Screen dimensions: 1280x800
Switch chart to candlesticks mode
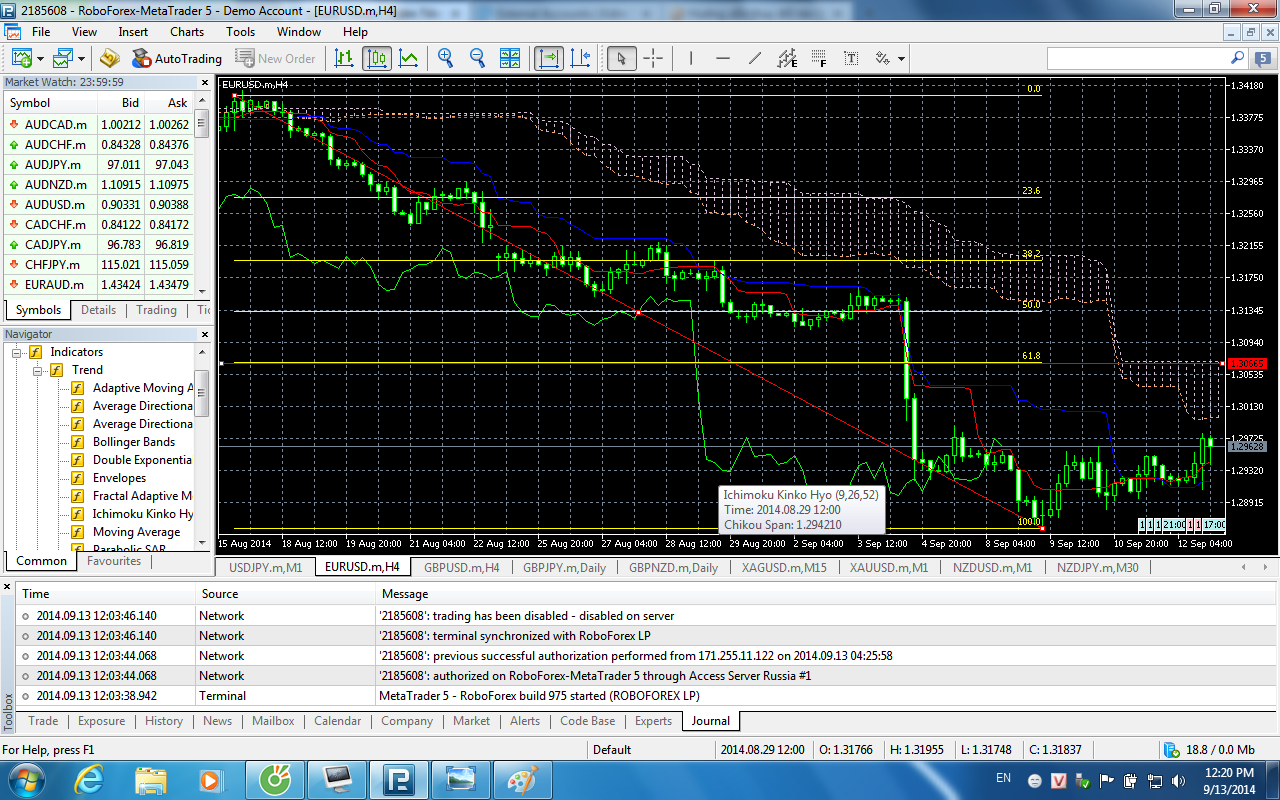(x=377, y=58)
